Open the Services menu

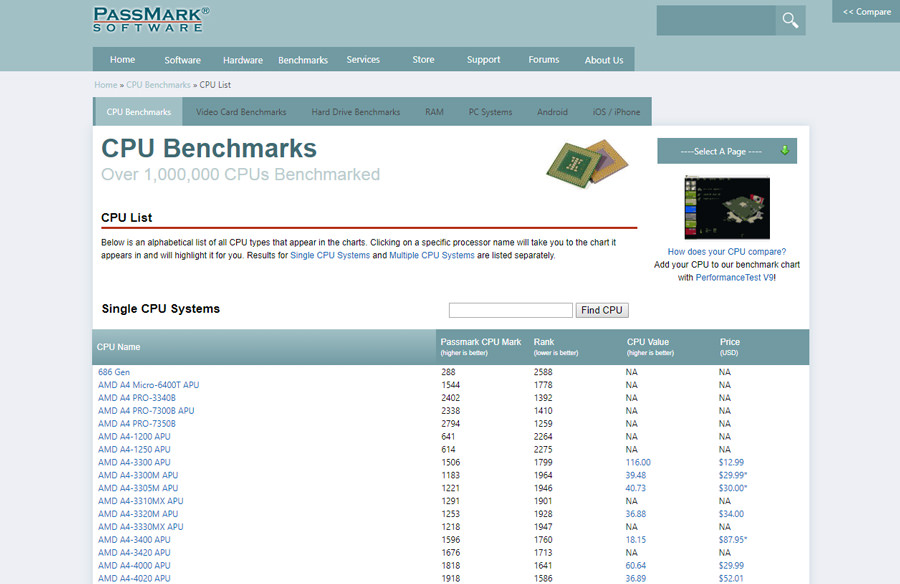pyautogui.click(x=363, y=60)
